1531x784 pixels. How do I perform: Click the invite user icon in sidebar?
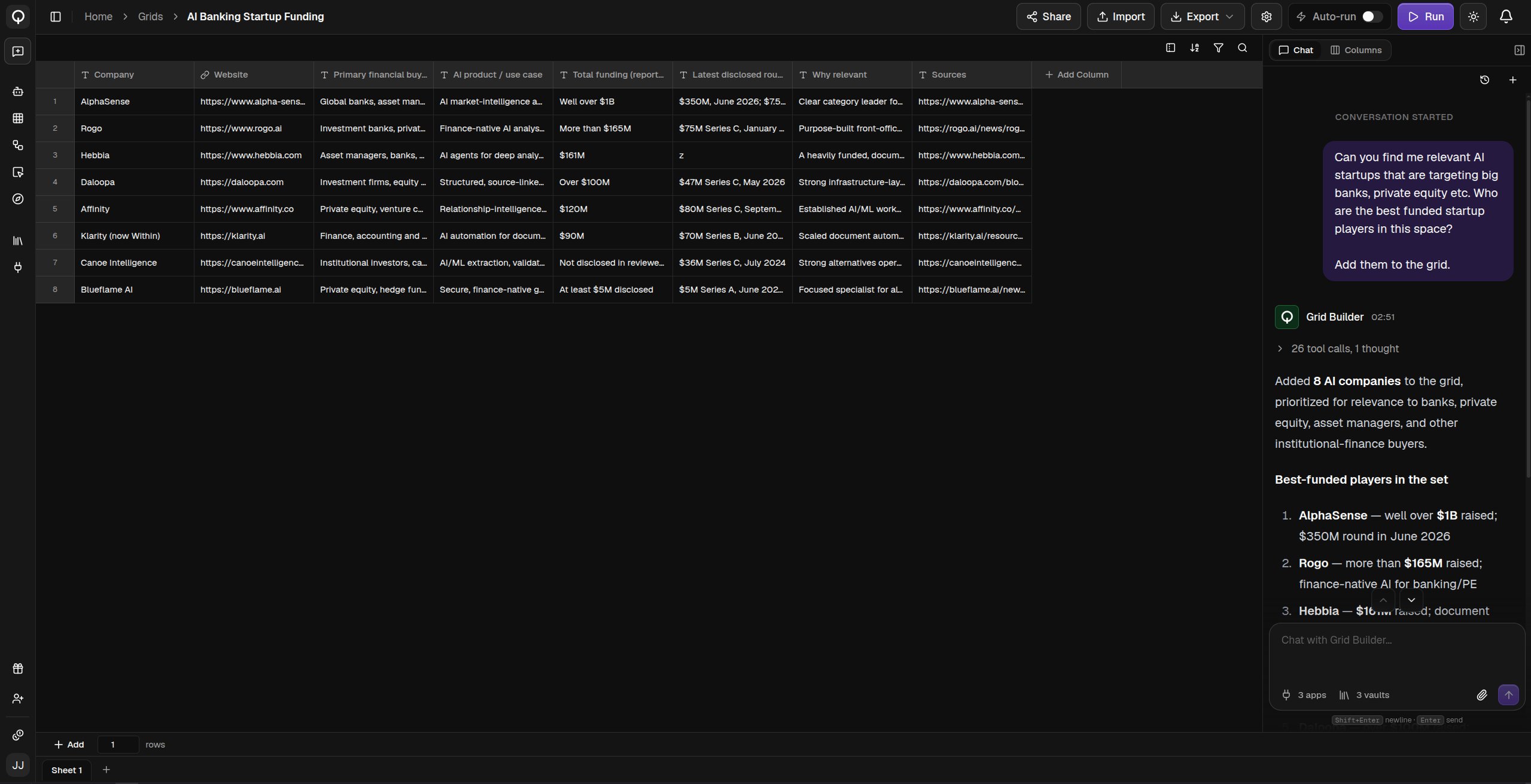(18, 698)
